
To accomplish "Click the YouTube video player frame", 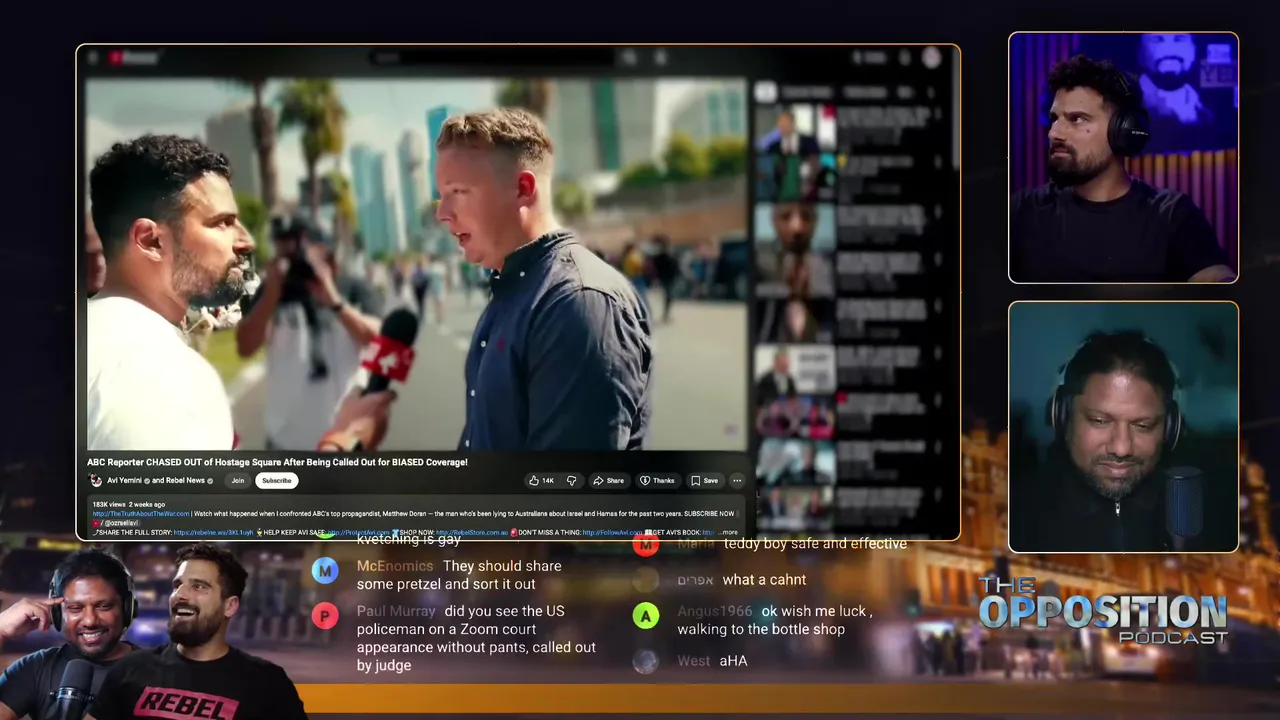I will [416, 265].
